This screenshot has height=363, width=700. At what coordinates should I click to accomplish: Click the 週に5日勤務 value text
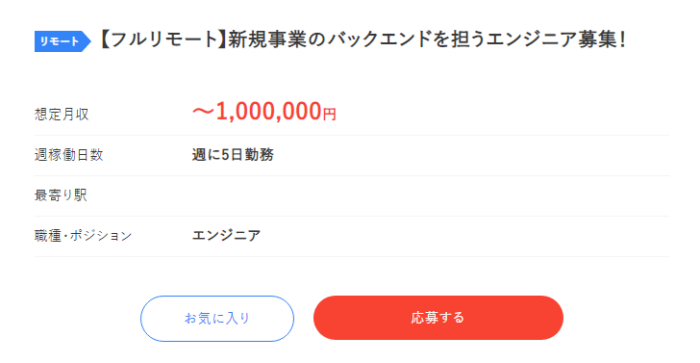[x=233, y=155]
